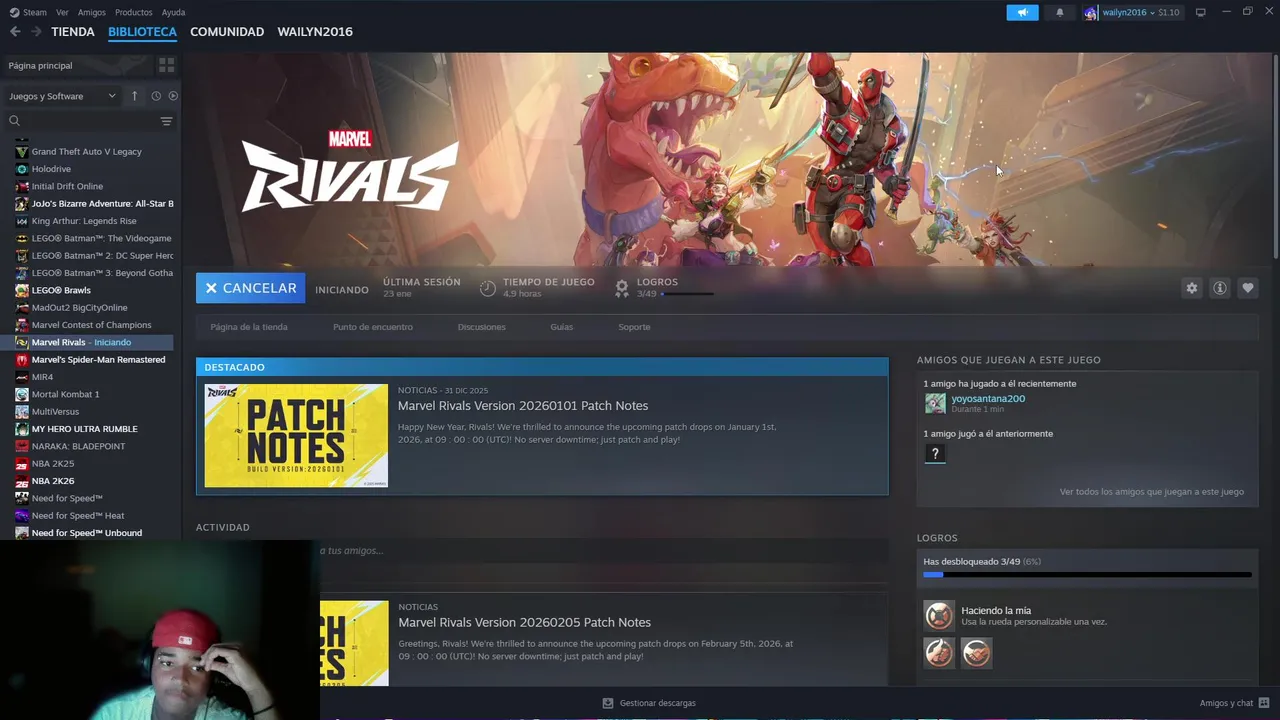The width and height of the screenshot is (1280, 720).
Task: Open Version 20260101 Patch Notes thumbnail
Action: (x=296, y=436)
